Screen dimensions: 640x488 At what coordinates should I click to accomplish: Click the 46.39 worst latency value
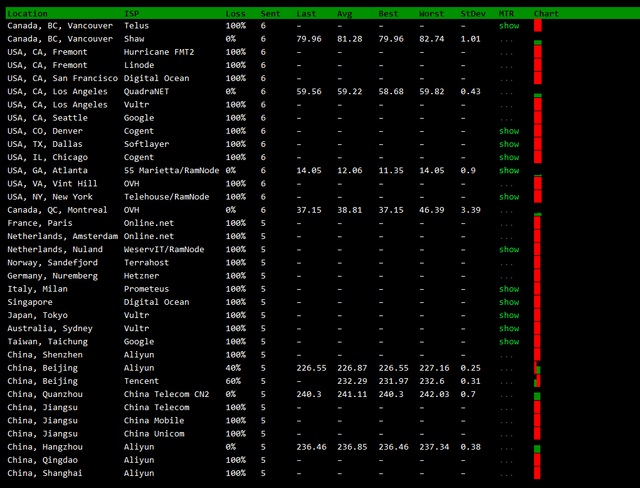tap(431, 210)
